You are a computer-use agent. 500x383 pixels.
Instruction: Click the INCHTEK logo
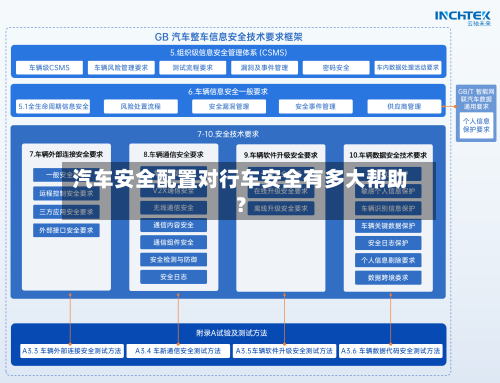463,18
